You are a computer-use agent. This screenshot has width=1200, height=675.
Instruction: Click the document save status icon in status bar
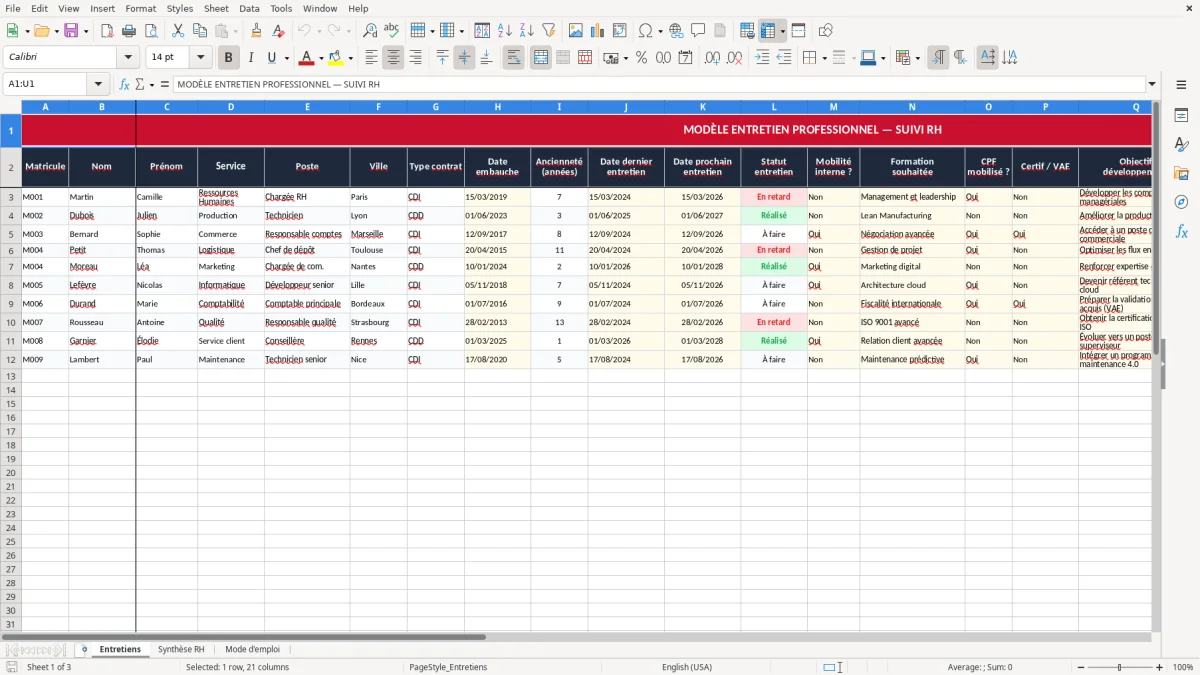coord(11,667)
